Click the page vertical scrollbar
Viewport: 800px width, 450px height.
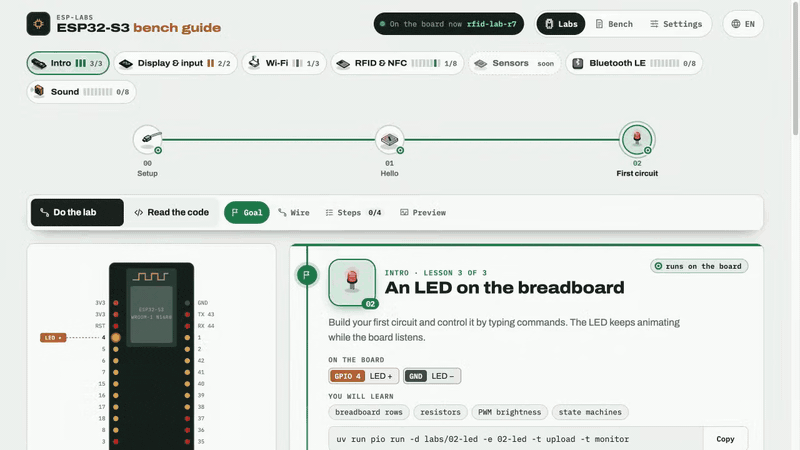click(x=795, y=69)
